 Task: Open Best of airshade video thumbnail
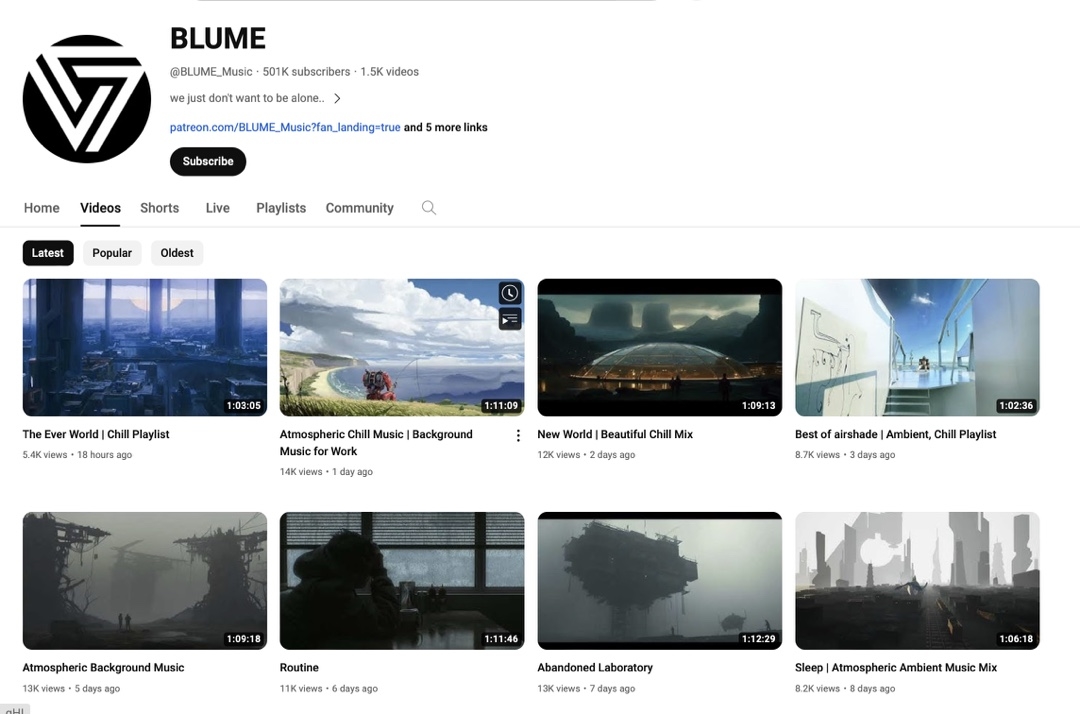pos(917,347)
